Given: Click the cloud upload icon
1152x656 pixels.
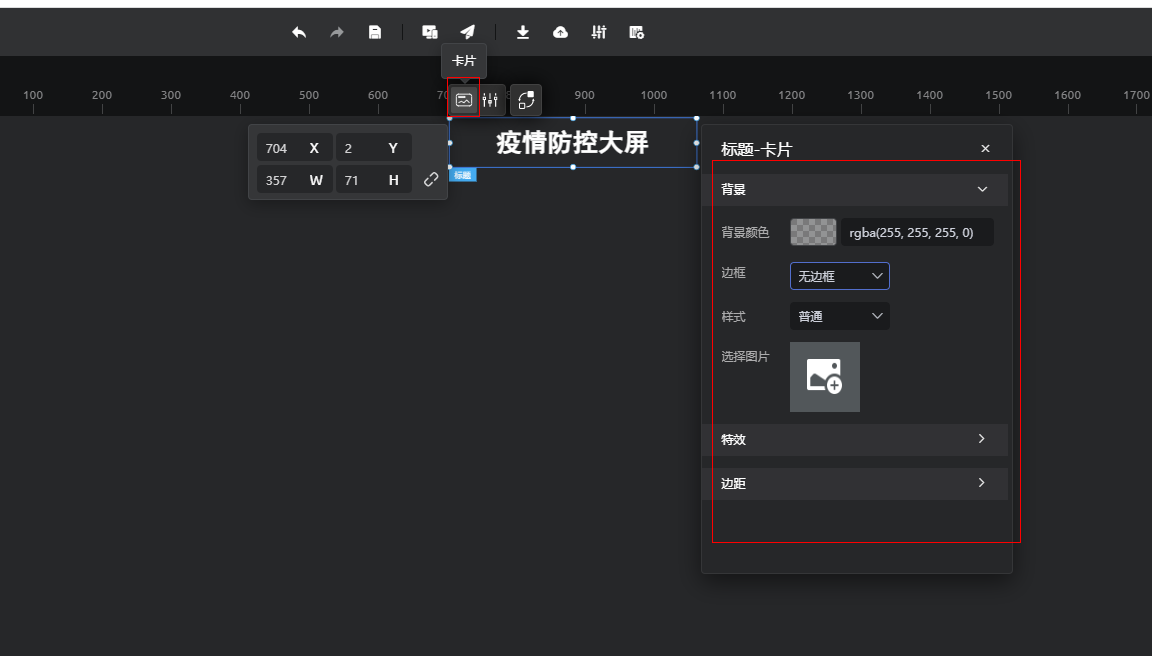Looking at the screenshot, I should 561,32.
